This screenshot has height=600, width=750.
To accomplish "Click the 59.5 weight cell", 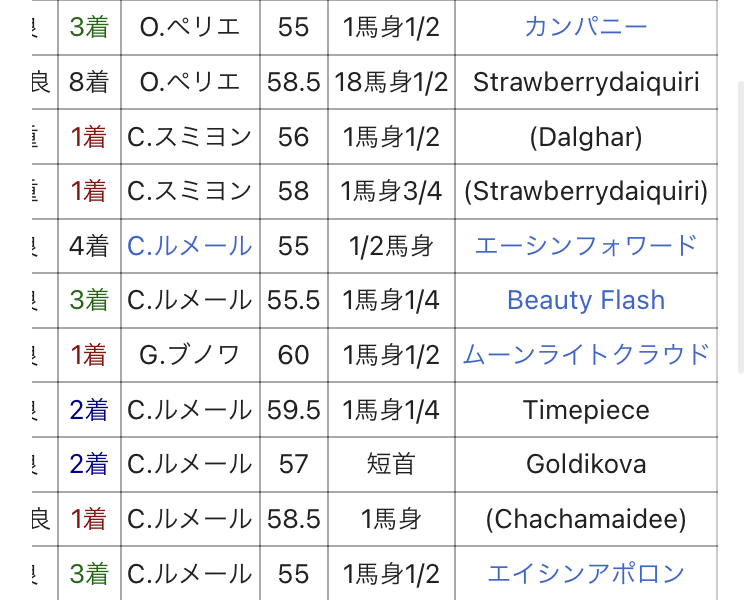I will pyautogui.click(x=294, y=410).
